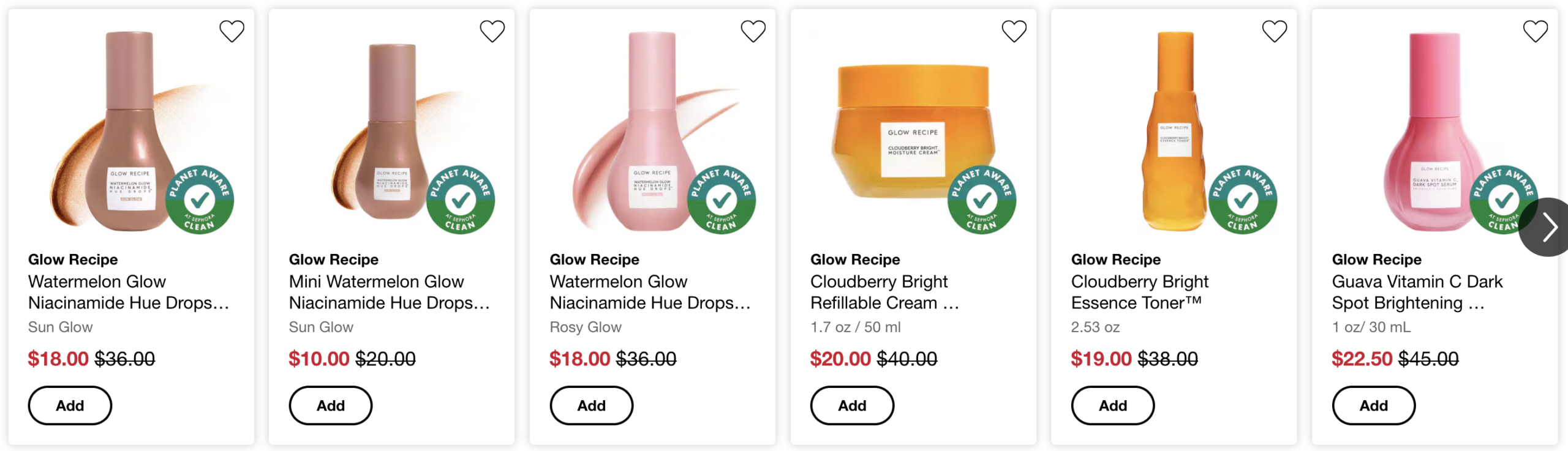This screenshot has height=451, width=1568.
Task: Favorite the Sun Glow Watermelon Hue Drops
Action: coord(232,31)
